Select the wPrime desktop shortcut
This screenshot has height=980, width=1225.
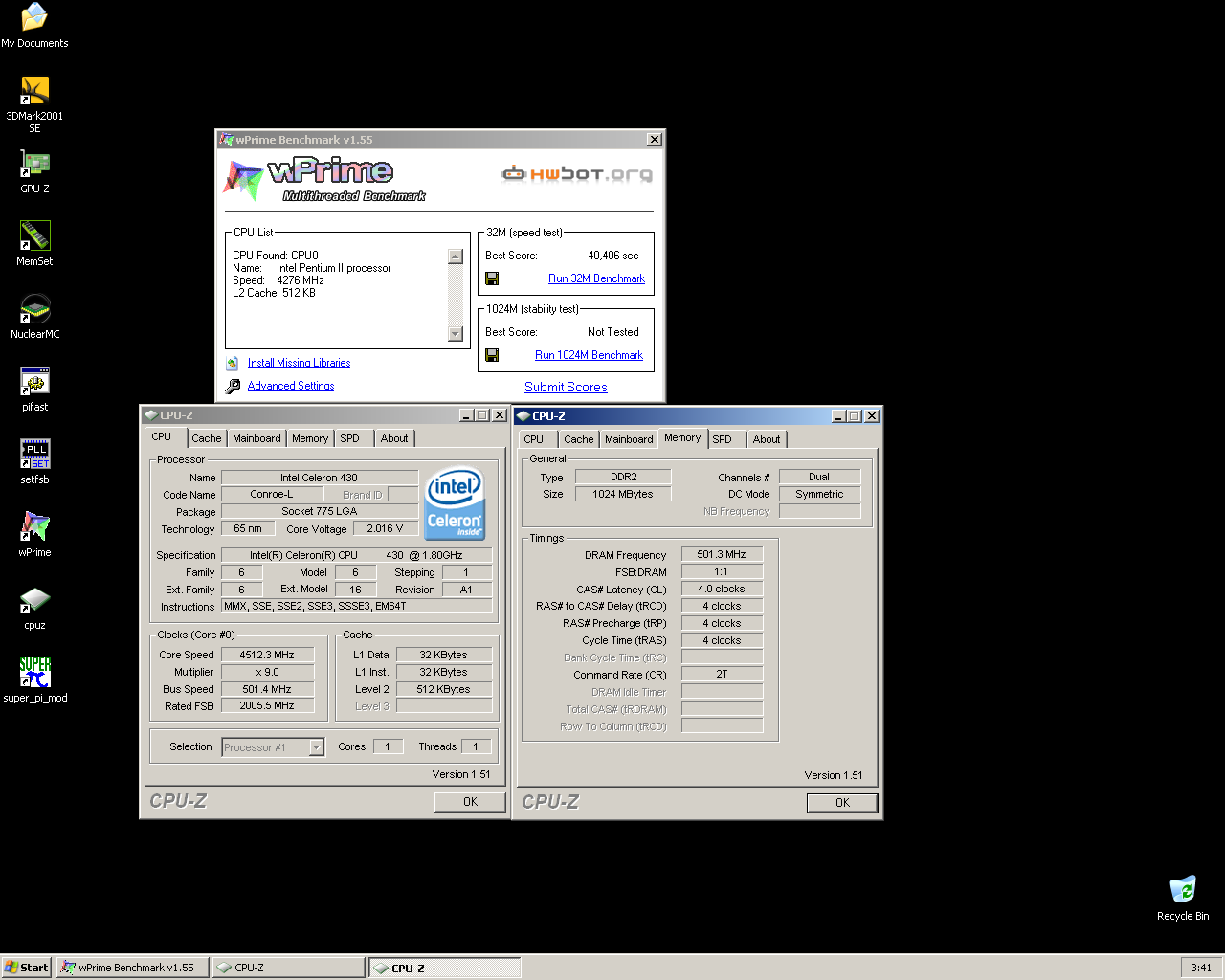click(x=34, y=536)
